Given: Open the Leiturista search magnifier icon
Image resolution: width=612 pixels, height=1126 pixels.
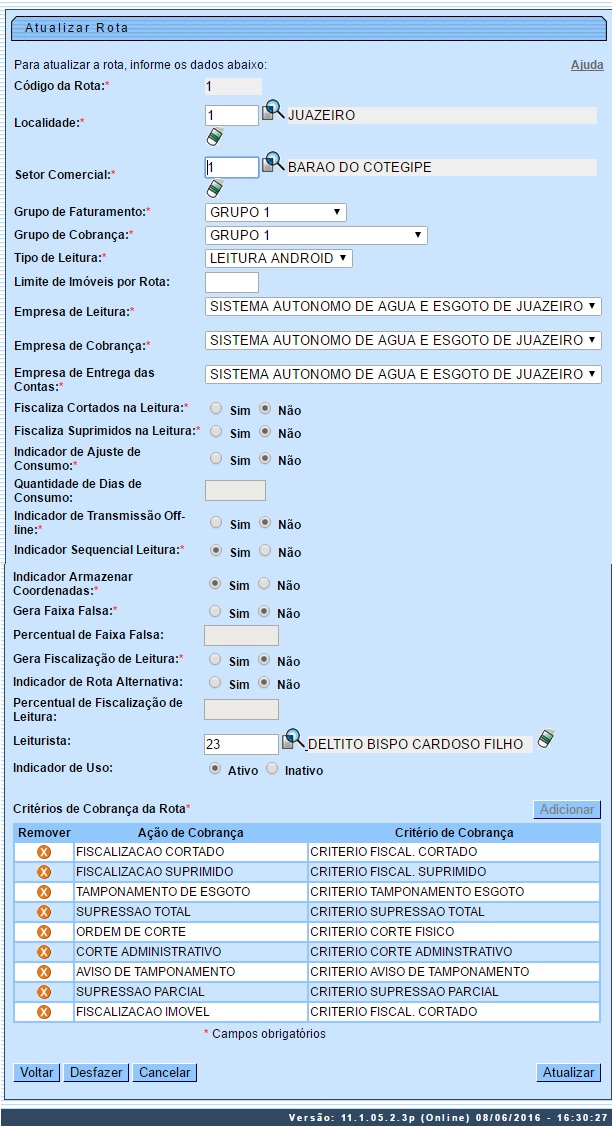Looking at the screenshot, I should click(x=293, y=739).
